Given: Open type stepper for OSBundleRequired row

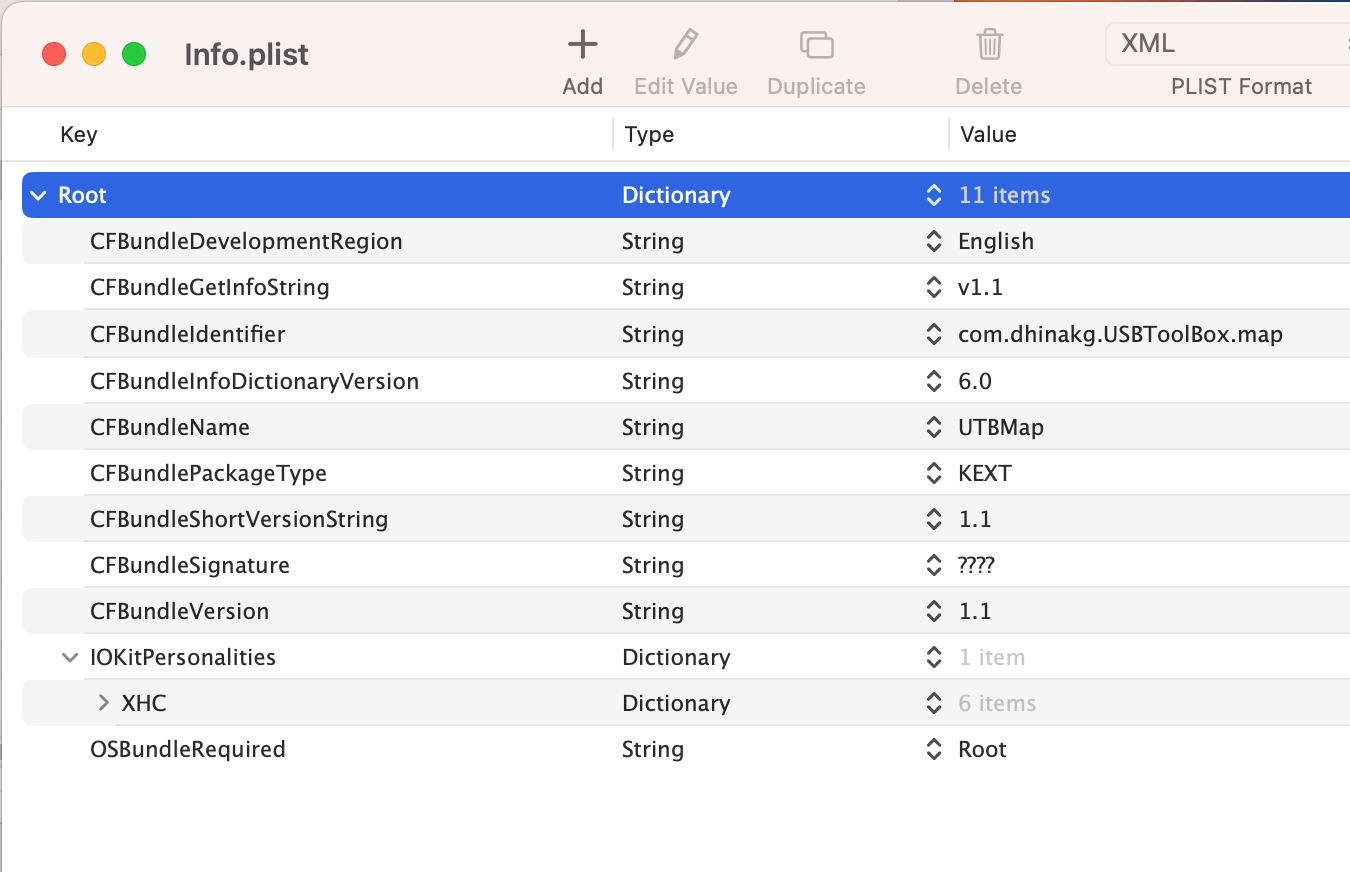Looking at the screenshot, I should point(934,749).
